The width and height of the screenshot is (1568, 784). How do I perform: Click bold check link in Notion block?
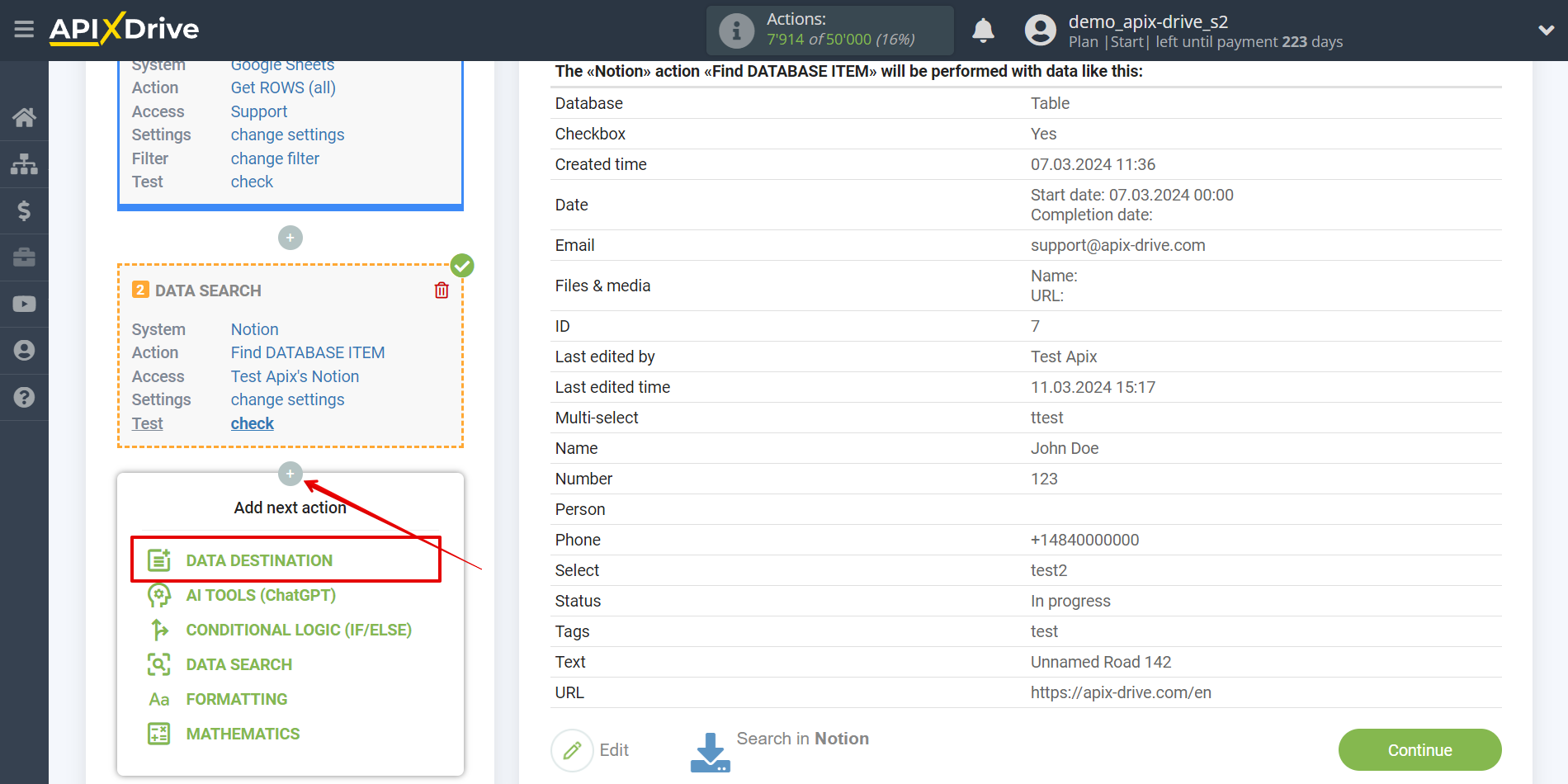click(252, 423)
